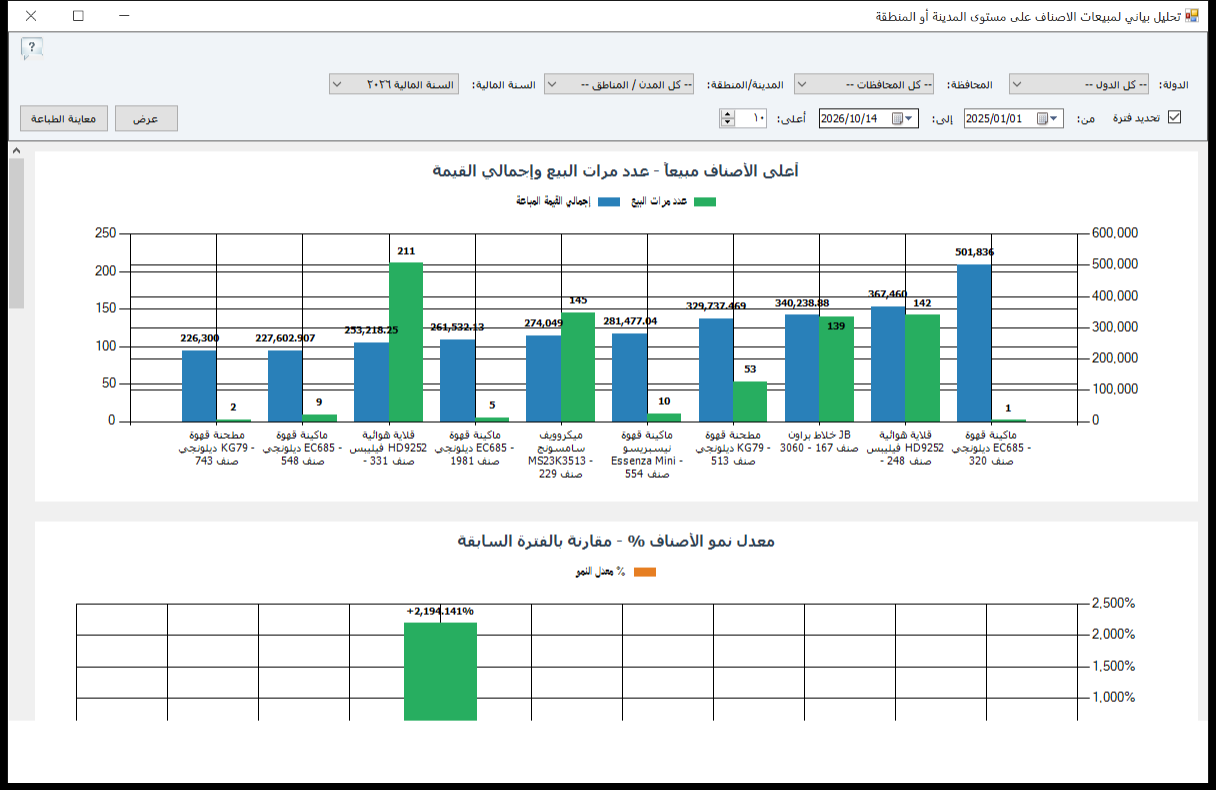Screen dimensions: 1216x790
Task: Open معاينة الطباعة print preview
Action: coord(64,118)
